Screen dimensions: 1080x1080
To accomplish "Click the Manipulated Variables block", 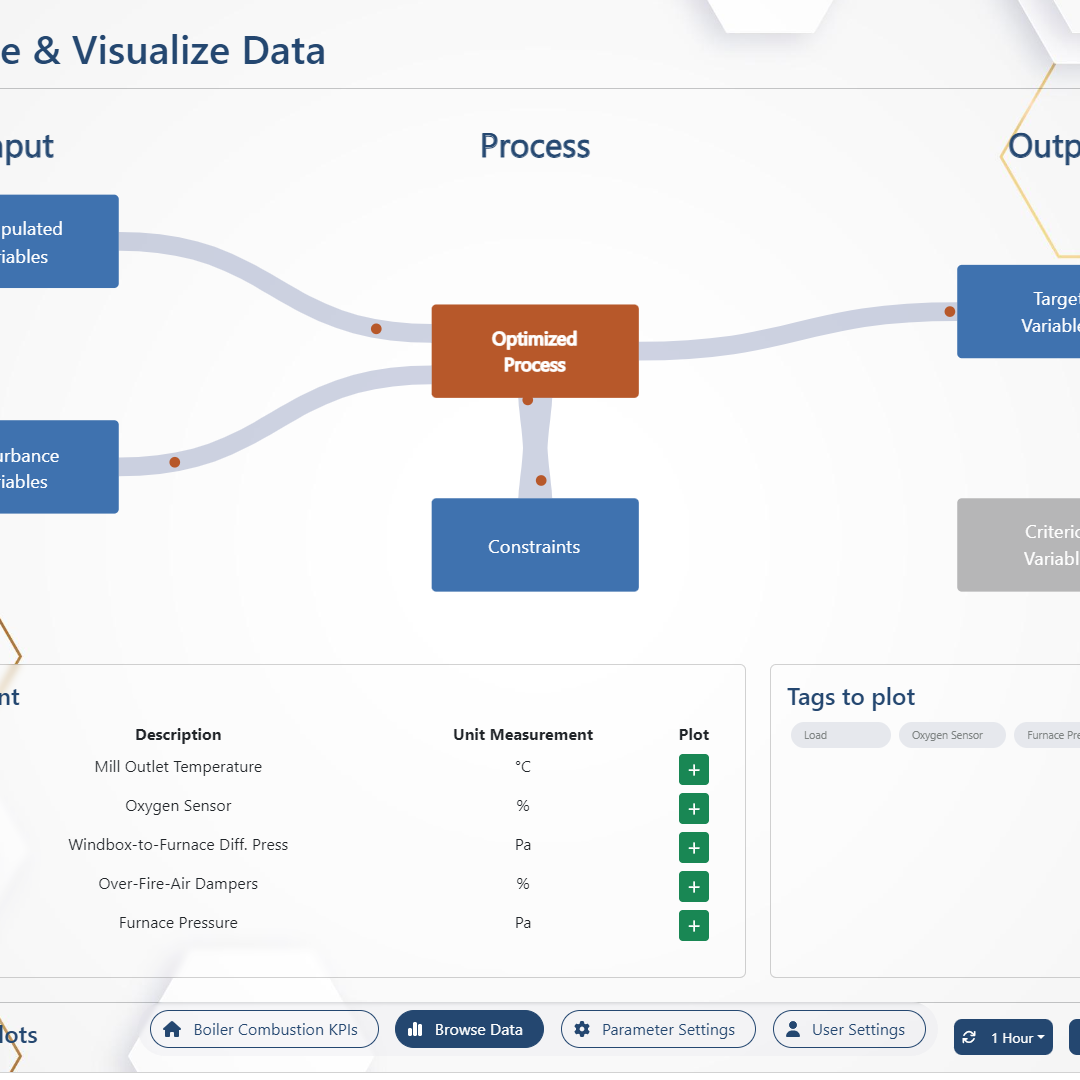I will pos(50,242).
